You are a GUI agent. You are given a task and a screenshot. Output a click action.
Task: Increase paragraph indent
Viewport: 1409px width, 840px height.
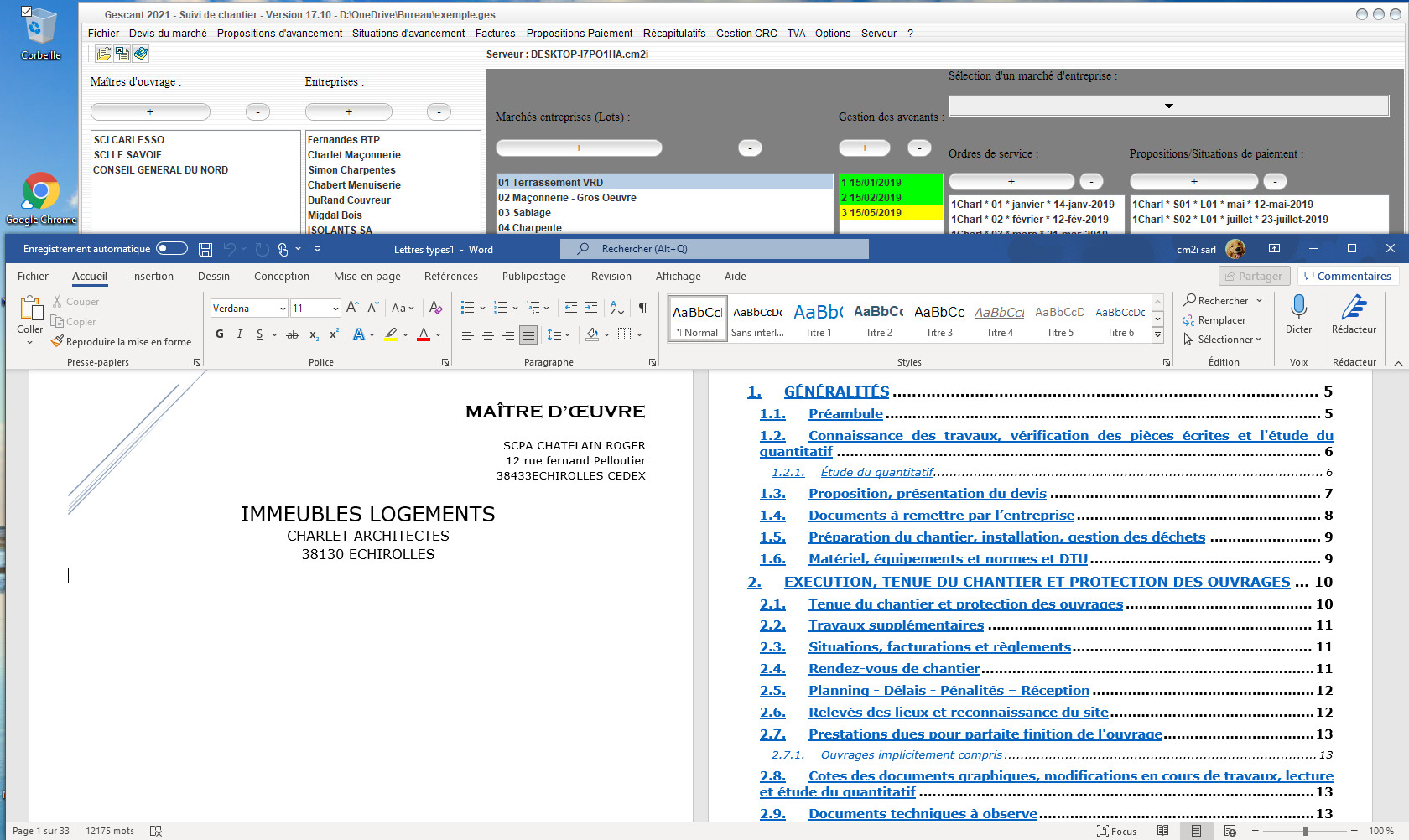pos(591,308)
